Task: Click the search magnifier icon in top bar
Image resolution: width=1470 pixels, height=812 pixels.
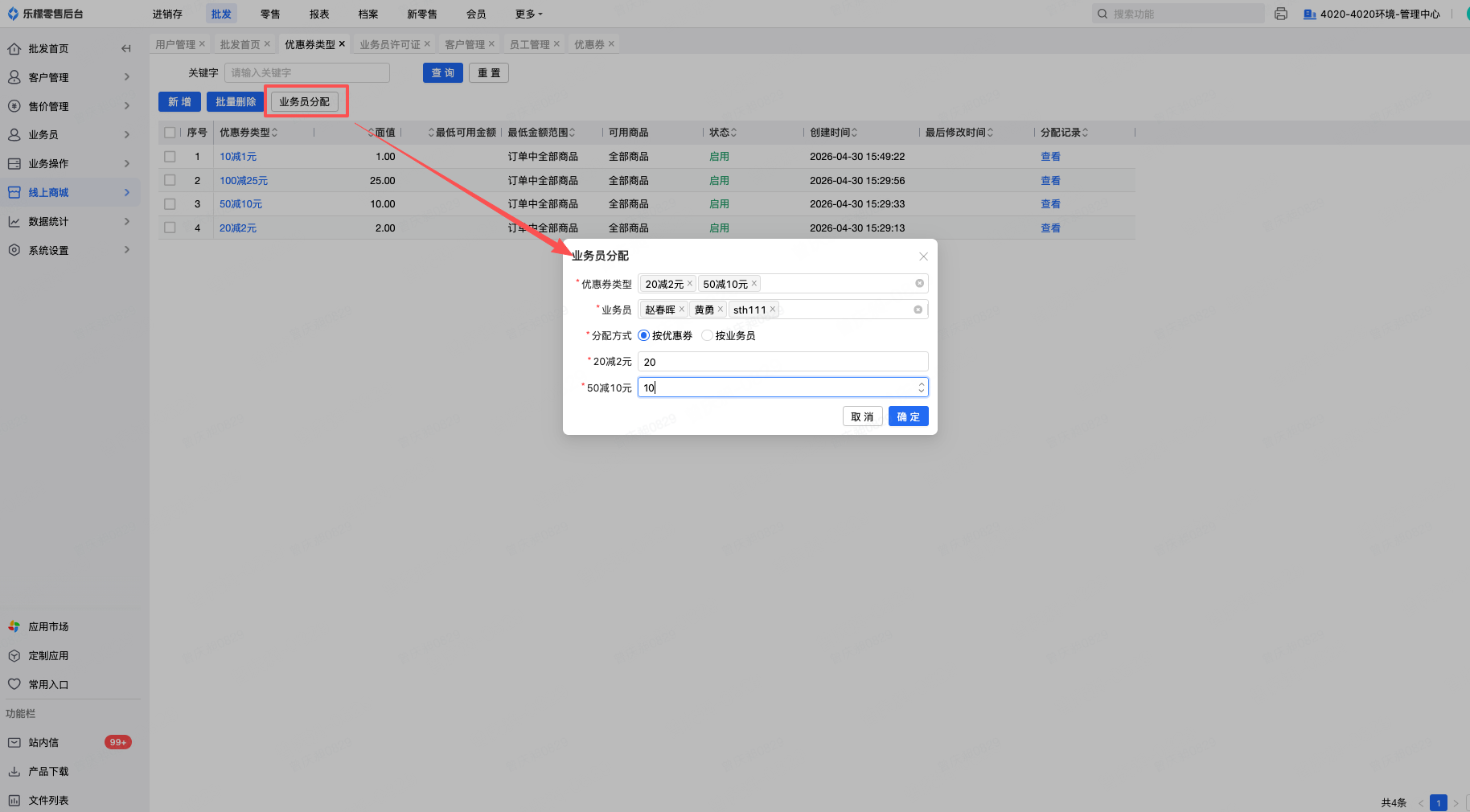Action: [1102, 14]
